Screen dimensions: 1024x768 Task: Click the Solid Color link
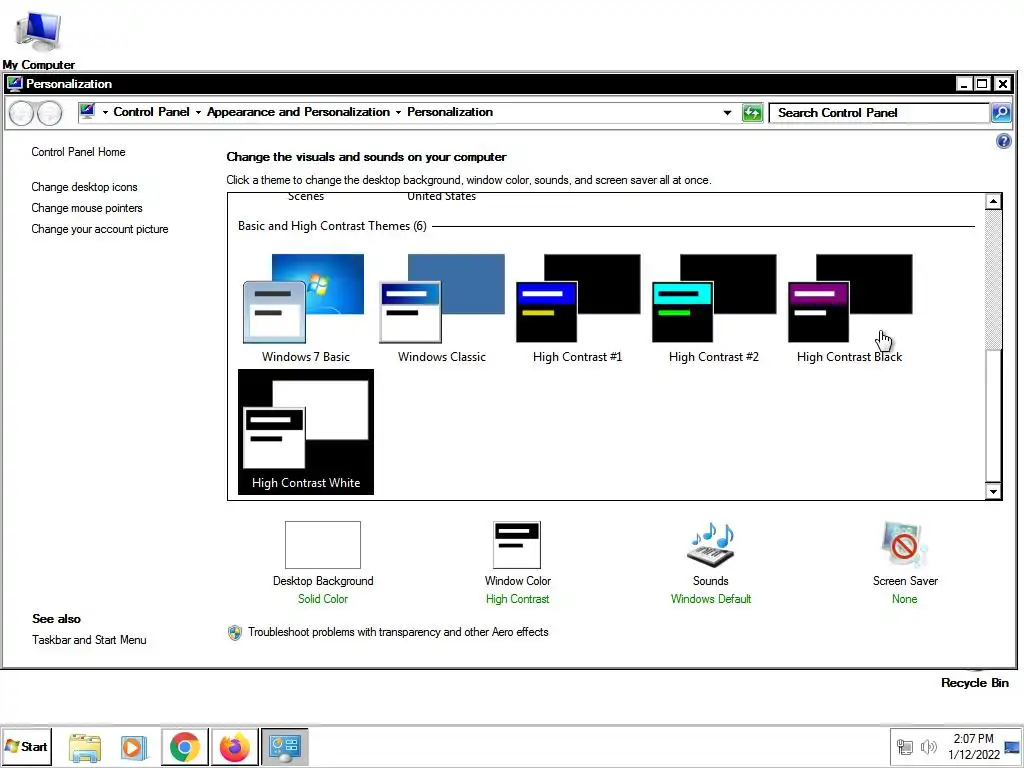[323, 599]
